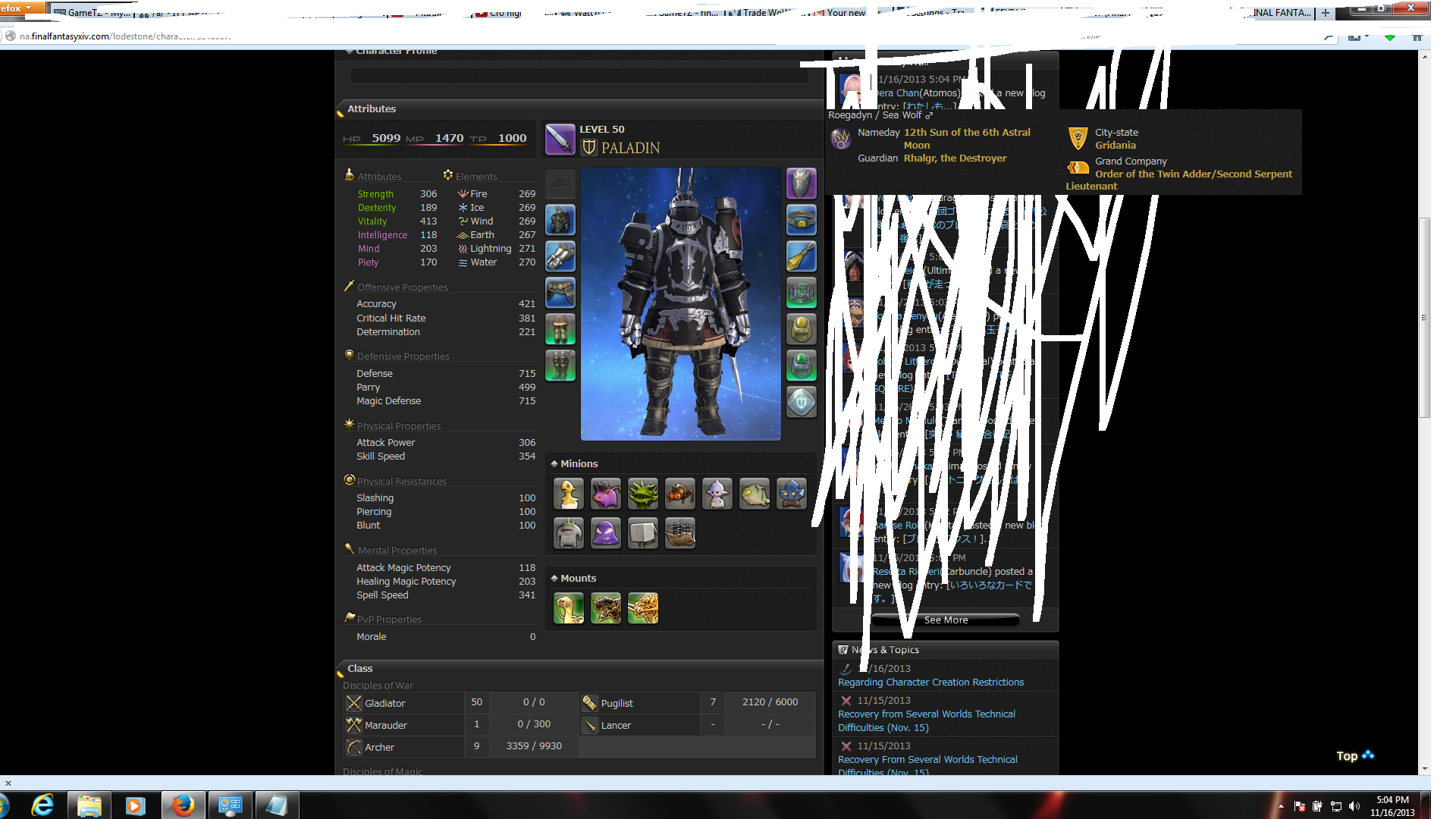Select the green spiky plant minion
Viewport: 1456px width, 819px height.
(643, 494)
